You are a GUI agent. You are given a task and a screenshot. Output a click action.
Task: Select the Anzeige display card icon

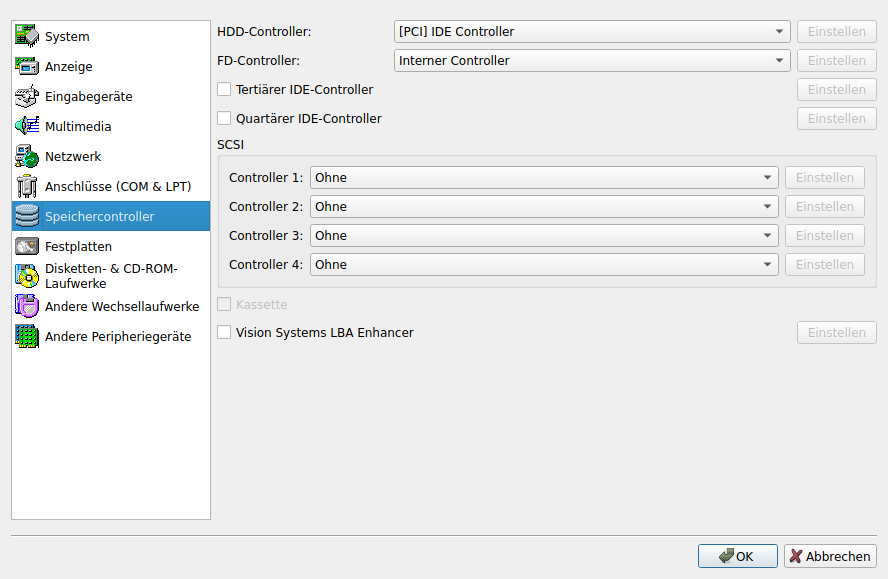27,66
